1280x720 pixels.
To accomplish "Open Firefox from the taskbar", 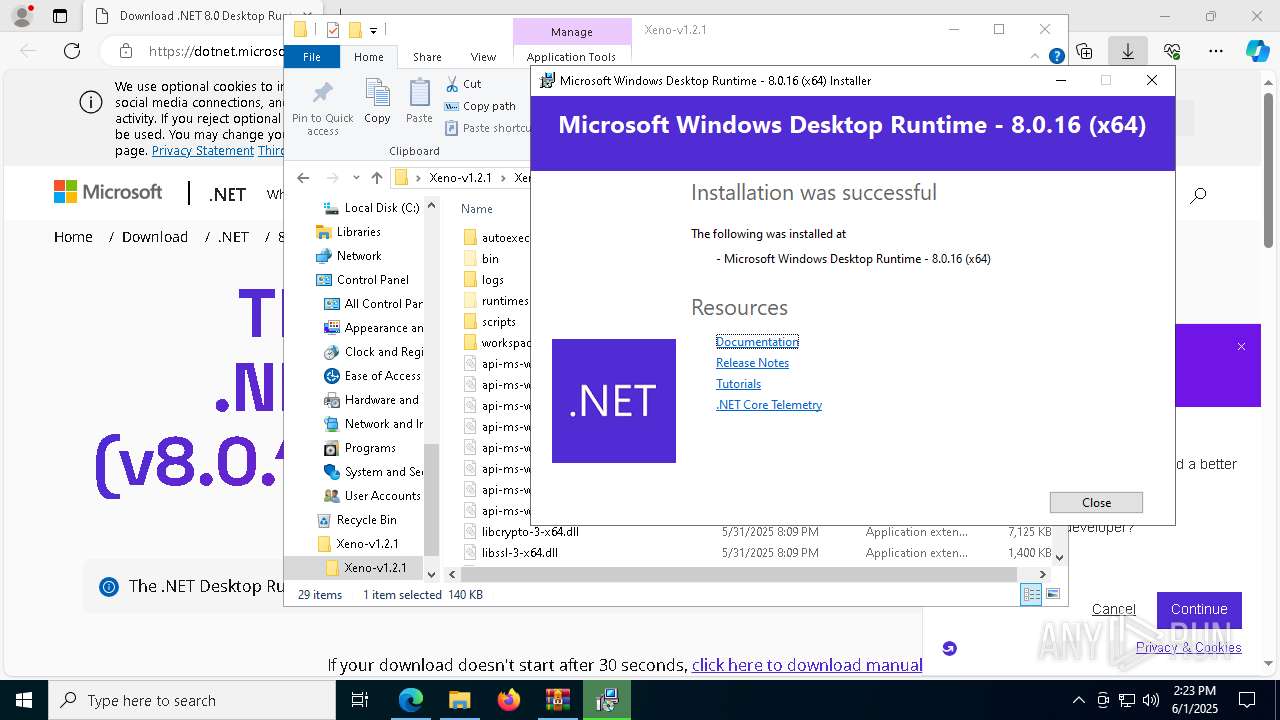I will click(x=509, y=700).
